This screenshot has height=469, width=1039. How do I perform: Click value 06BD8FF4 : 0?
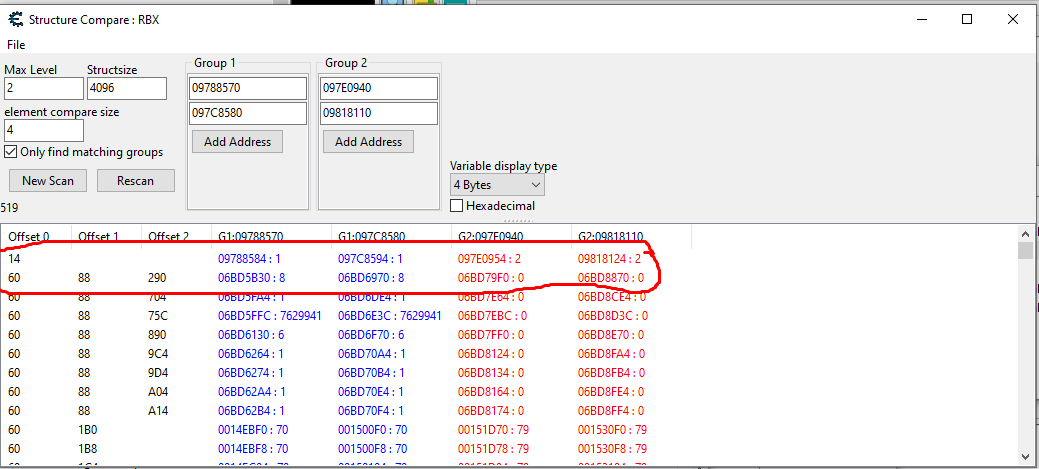coord(611,411)
